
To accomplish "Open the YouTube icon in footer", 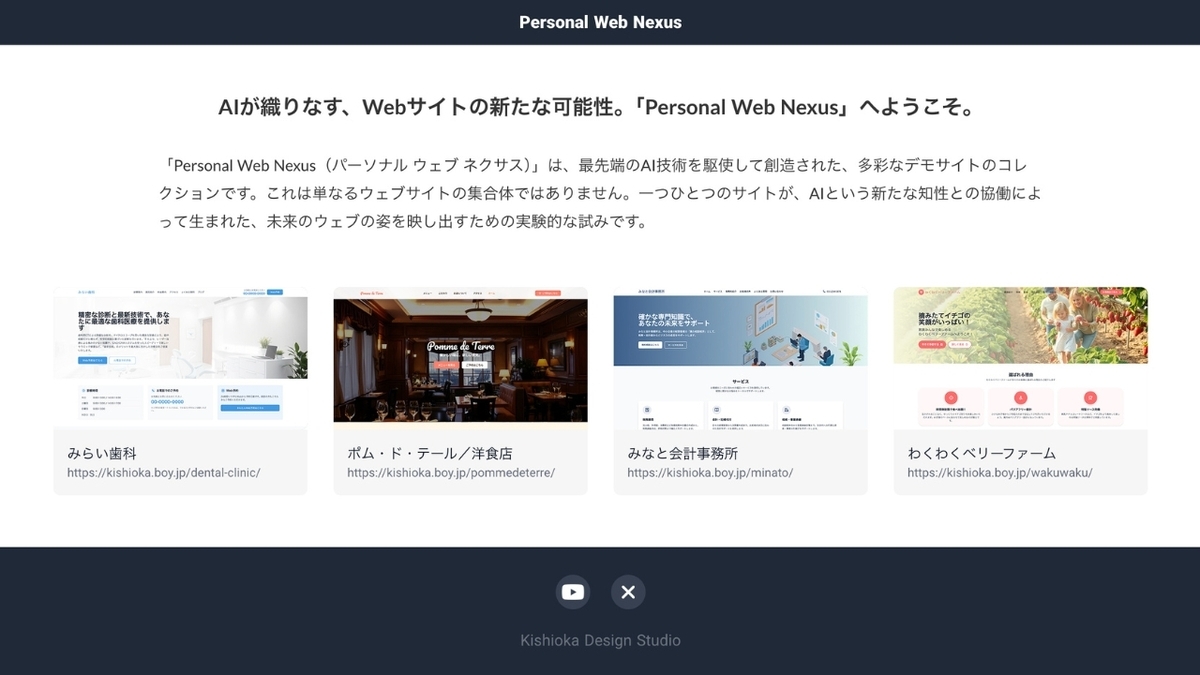I will [573, 592].
